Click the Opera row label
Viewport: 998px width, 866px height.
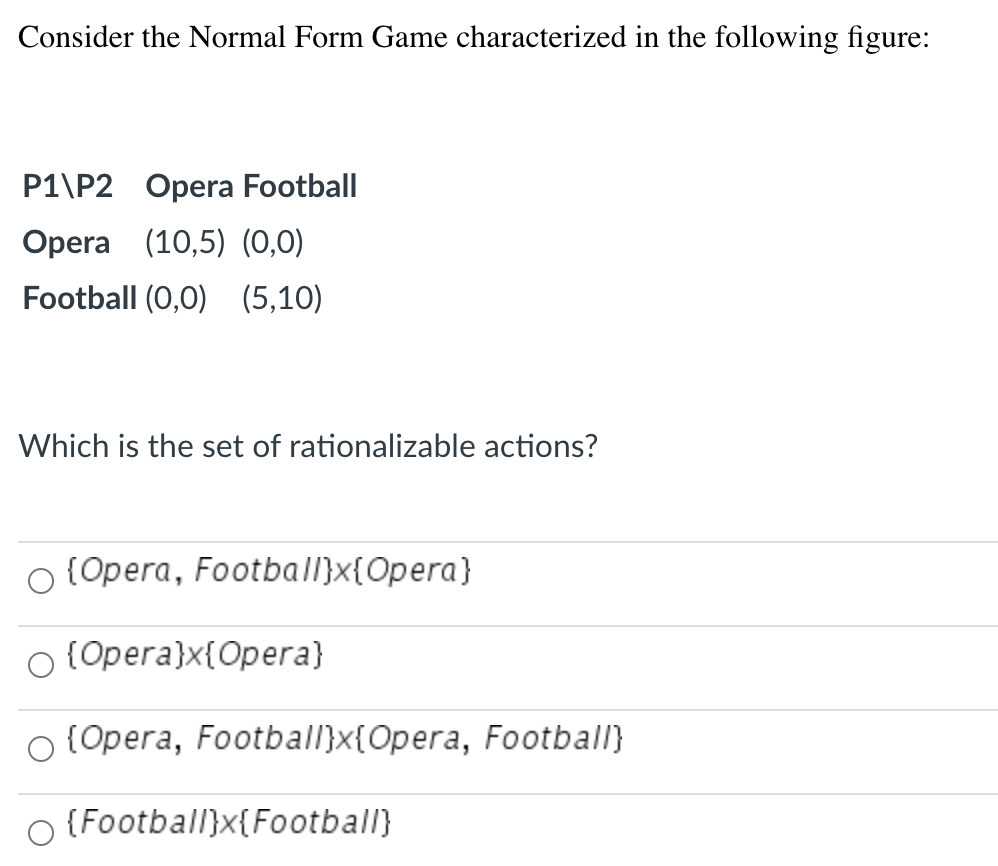[x=65, y=242]
